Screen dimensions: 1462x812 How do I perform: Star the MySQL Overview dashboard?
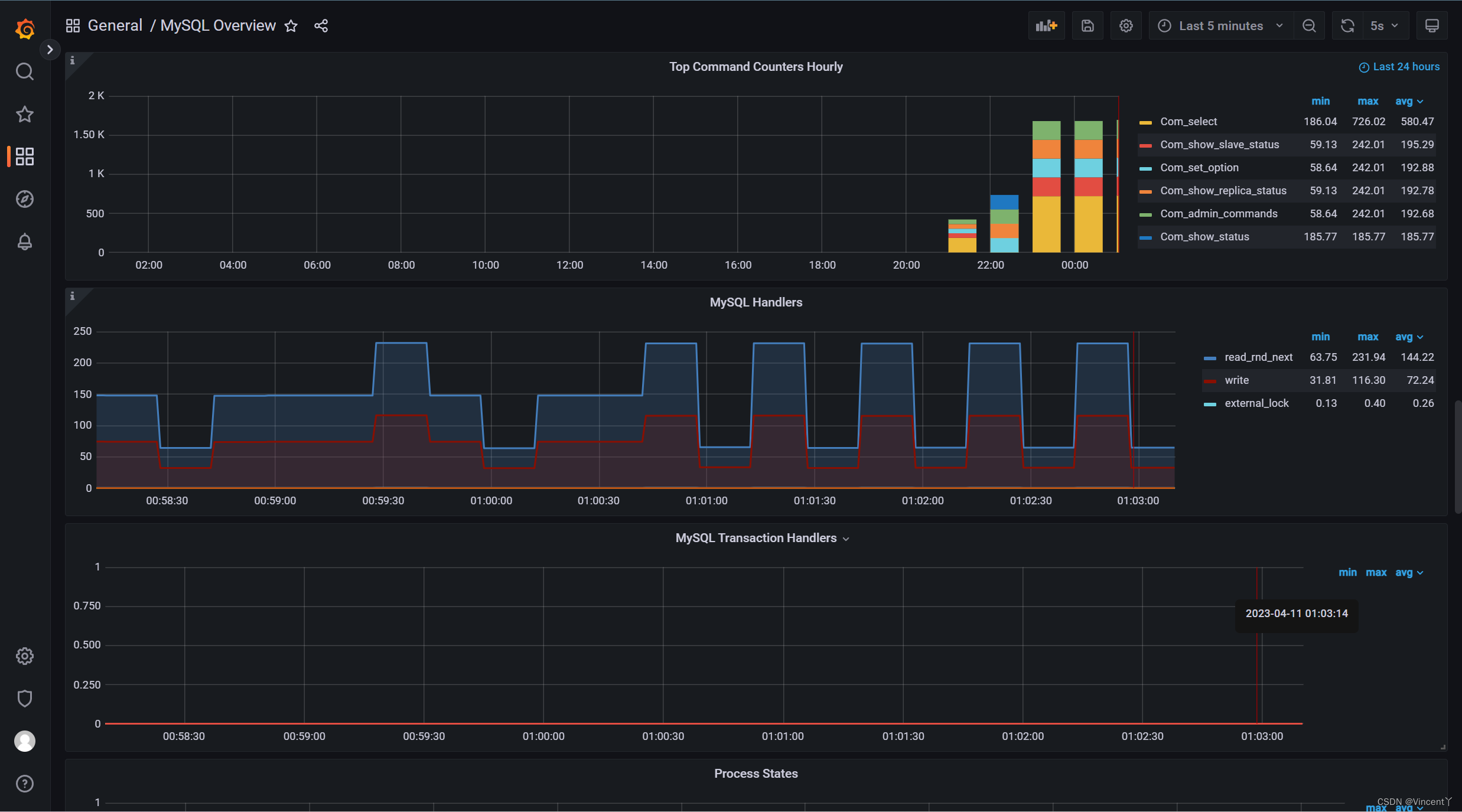tap(291, 25)
